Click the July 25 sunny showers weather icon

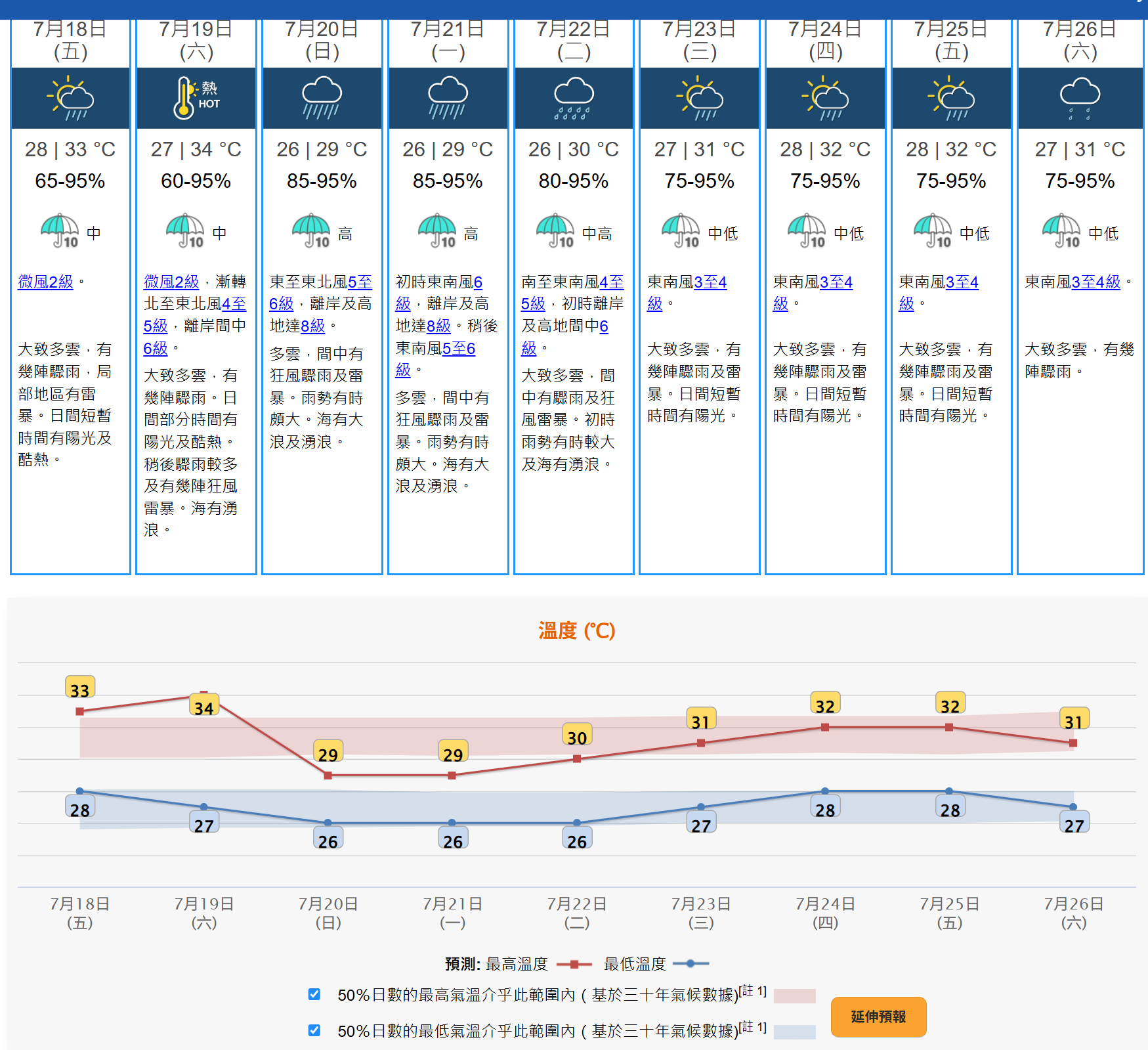951,98
